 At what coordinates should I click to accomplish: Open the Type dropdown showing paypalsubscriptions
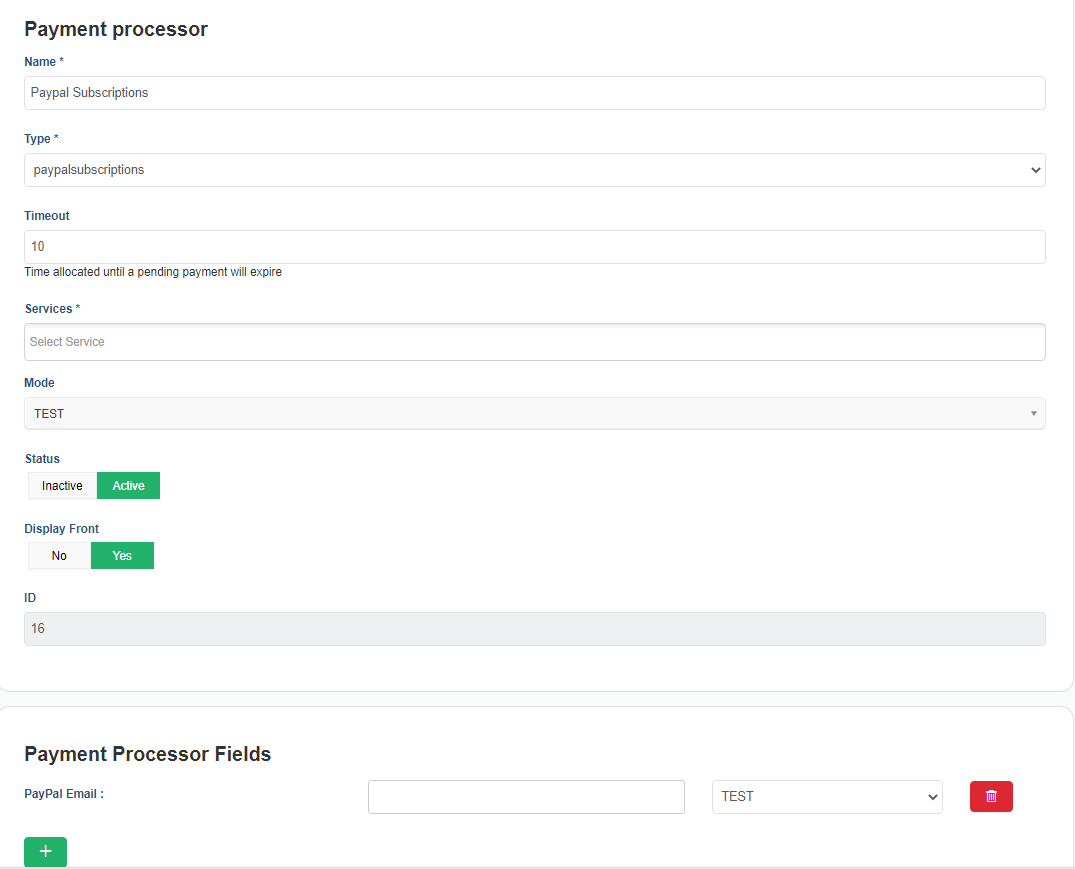[x=535, y=170]
